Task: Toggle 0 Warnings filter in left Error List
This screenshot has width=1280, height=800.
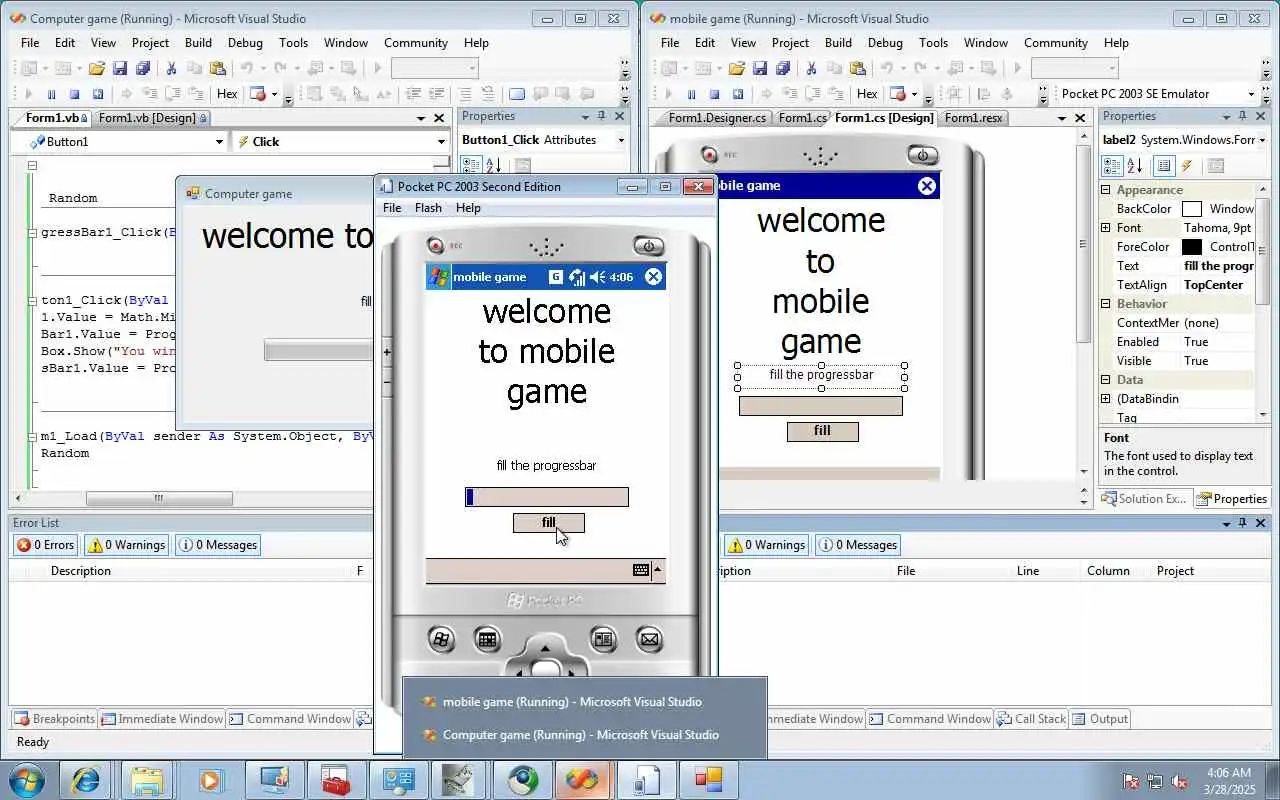Action: [126, 545]
